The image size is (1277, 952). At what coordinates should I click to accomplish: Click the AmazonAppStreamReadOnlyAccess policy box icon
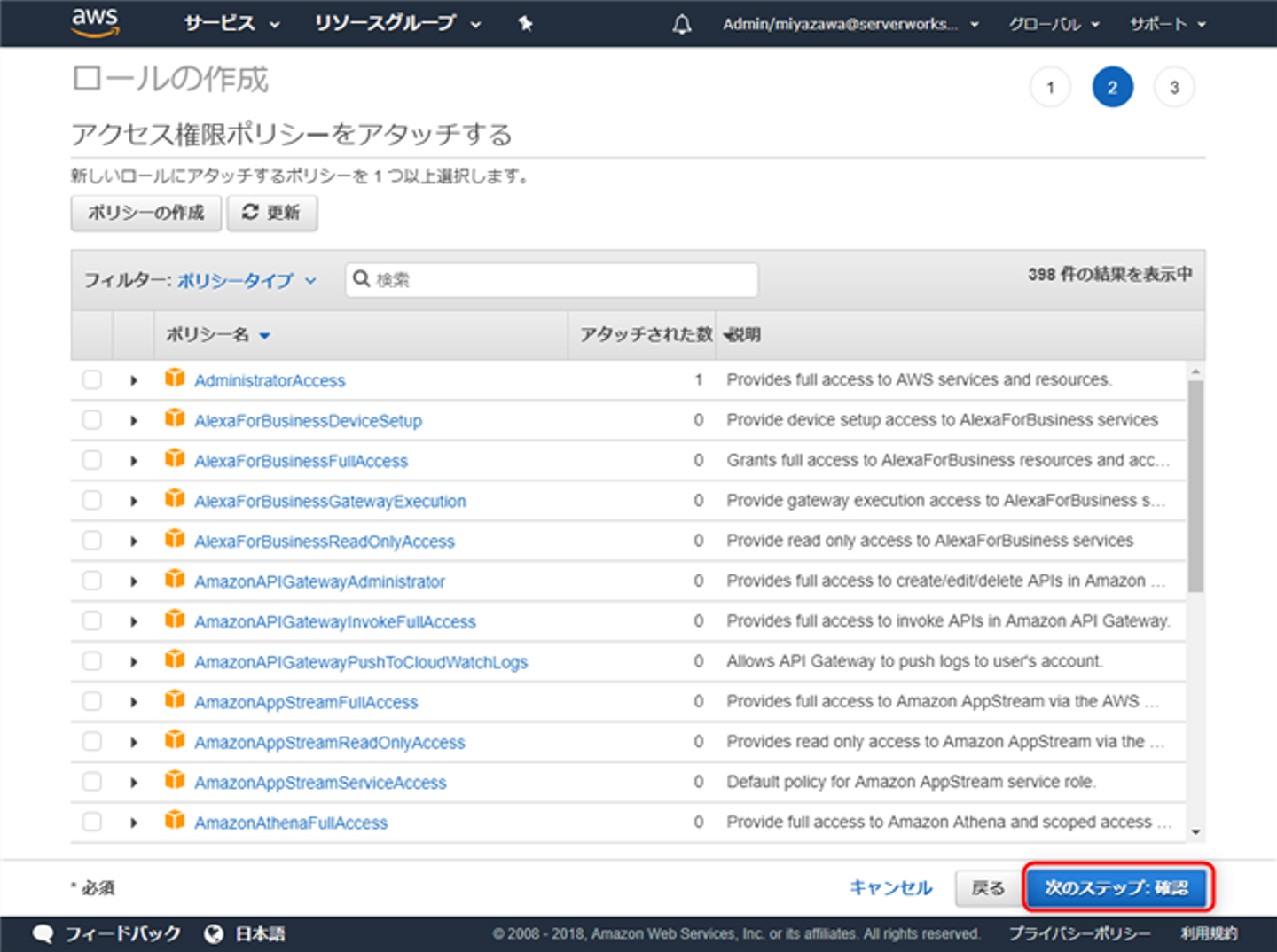175,740
